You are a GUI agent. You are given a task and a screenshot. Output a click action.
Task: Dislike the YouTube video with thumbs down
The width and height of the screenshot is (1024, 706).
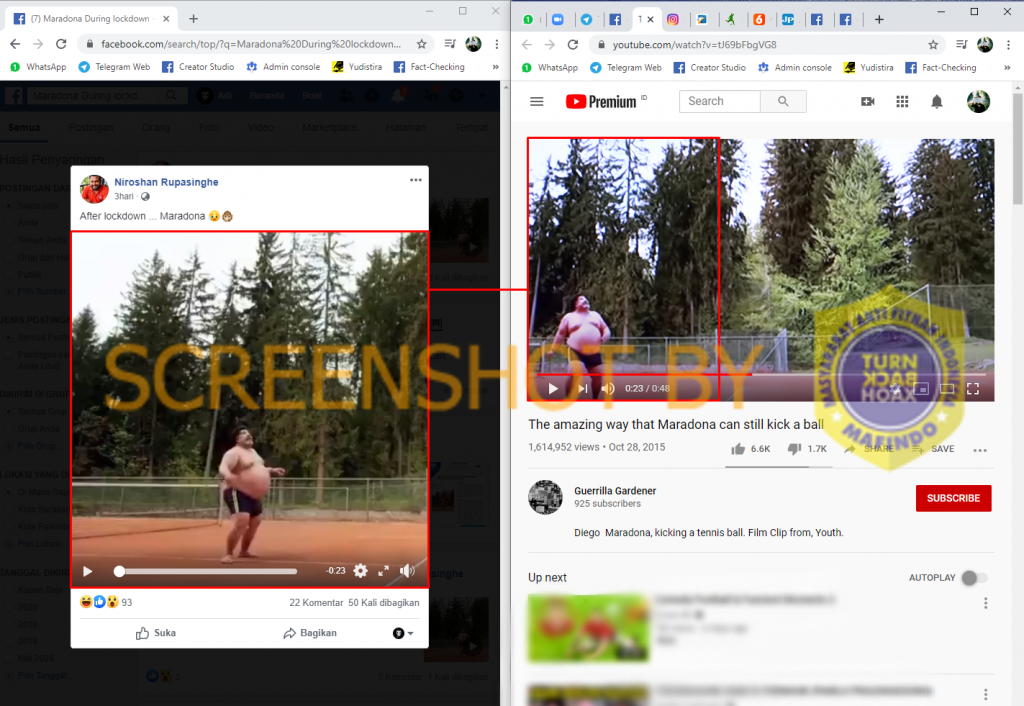[795, 449]
